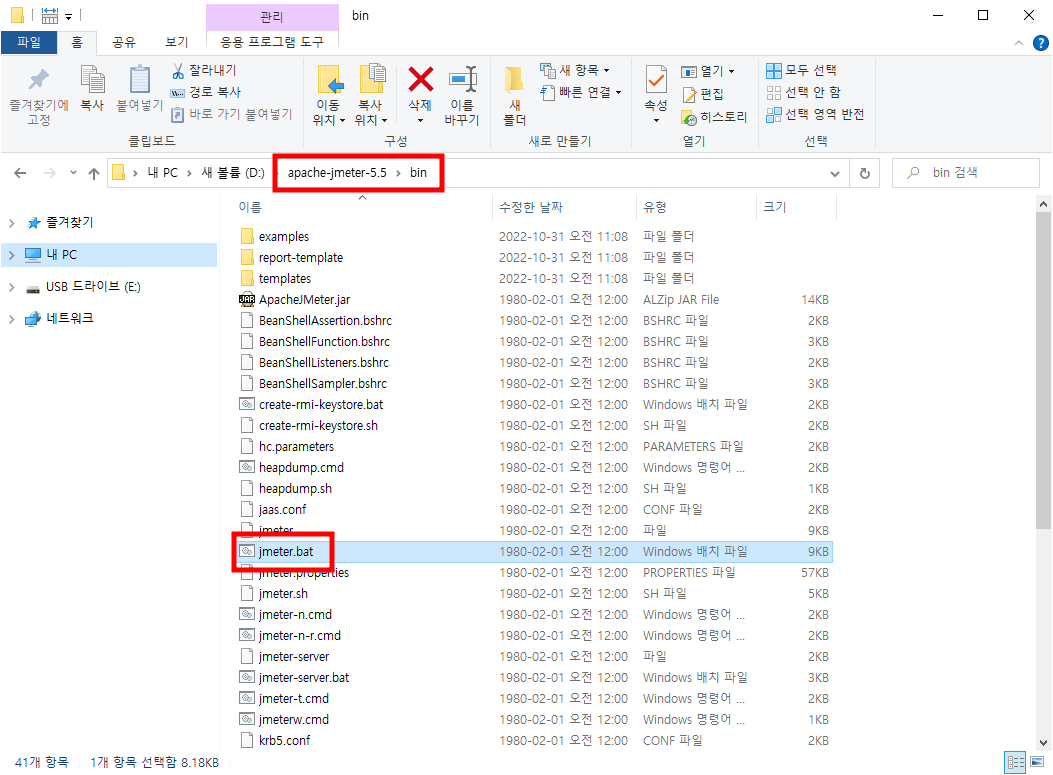Open Easy access (빠른 연결) dropdown
Screen dimensions: 1053x775
582,92
